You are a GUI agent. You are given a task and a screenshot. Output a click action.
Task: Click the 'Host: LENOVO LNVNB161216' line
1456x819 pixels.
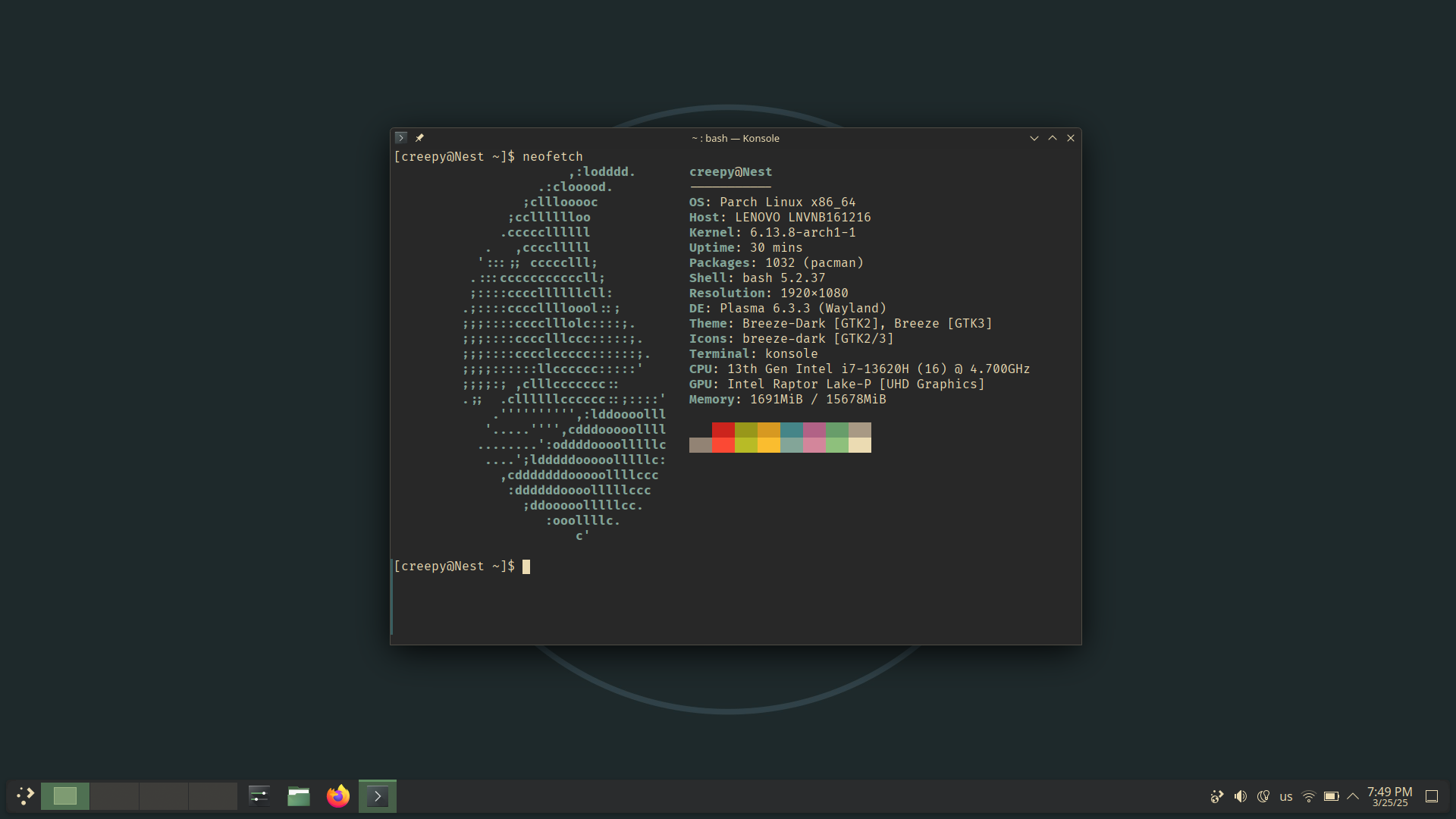tap(780, 217)
